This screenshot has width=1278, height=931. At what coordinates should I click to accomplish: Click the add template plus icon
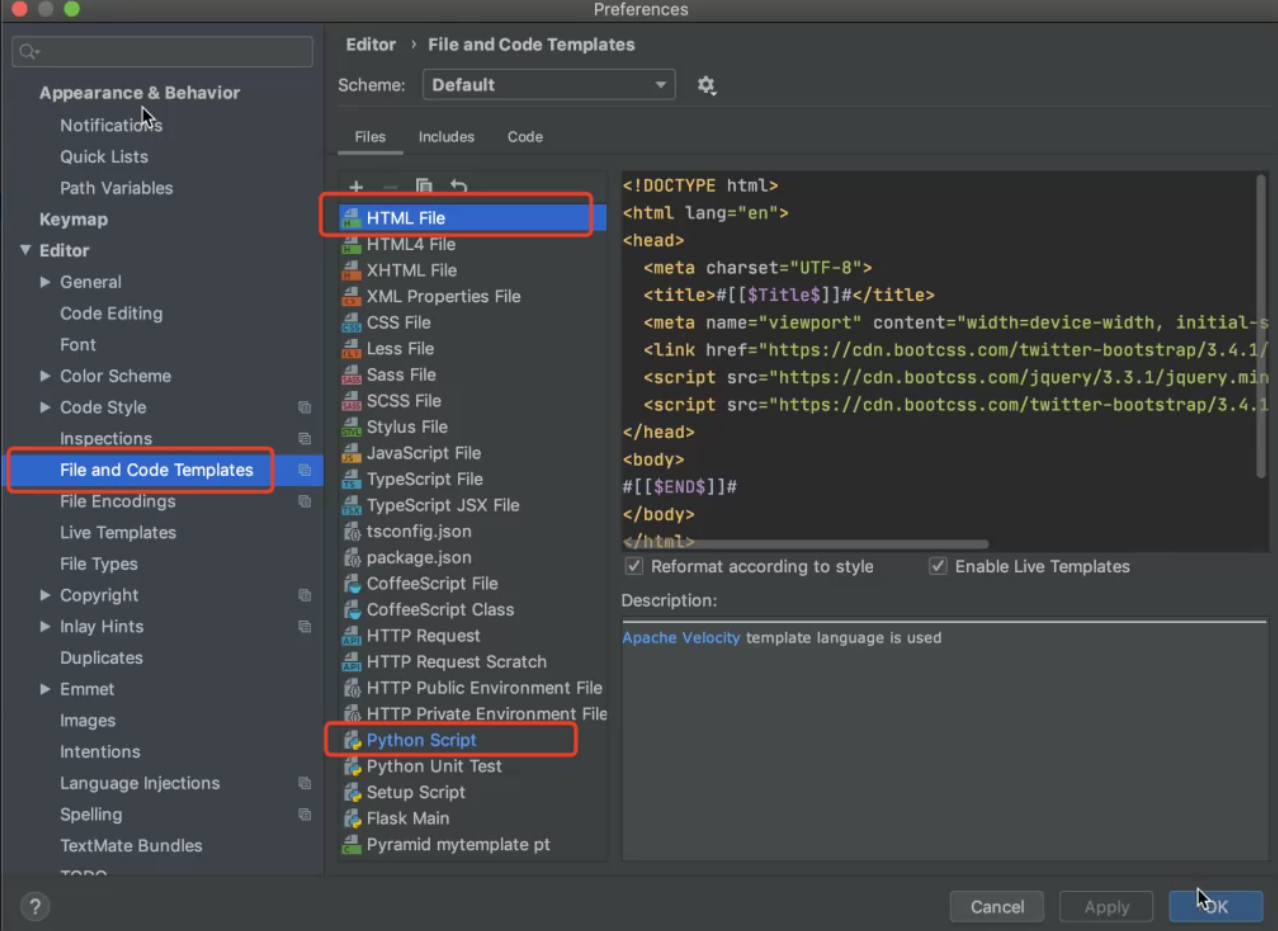(356, 187)
